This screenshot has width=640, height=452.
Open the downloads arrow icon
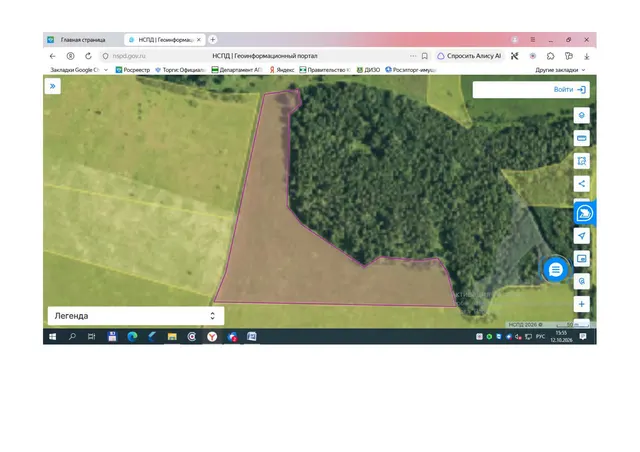click(587, 56)
